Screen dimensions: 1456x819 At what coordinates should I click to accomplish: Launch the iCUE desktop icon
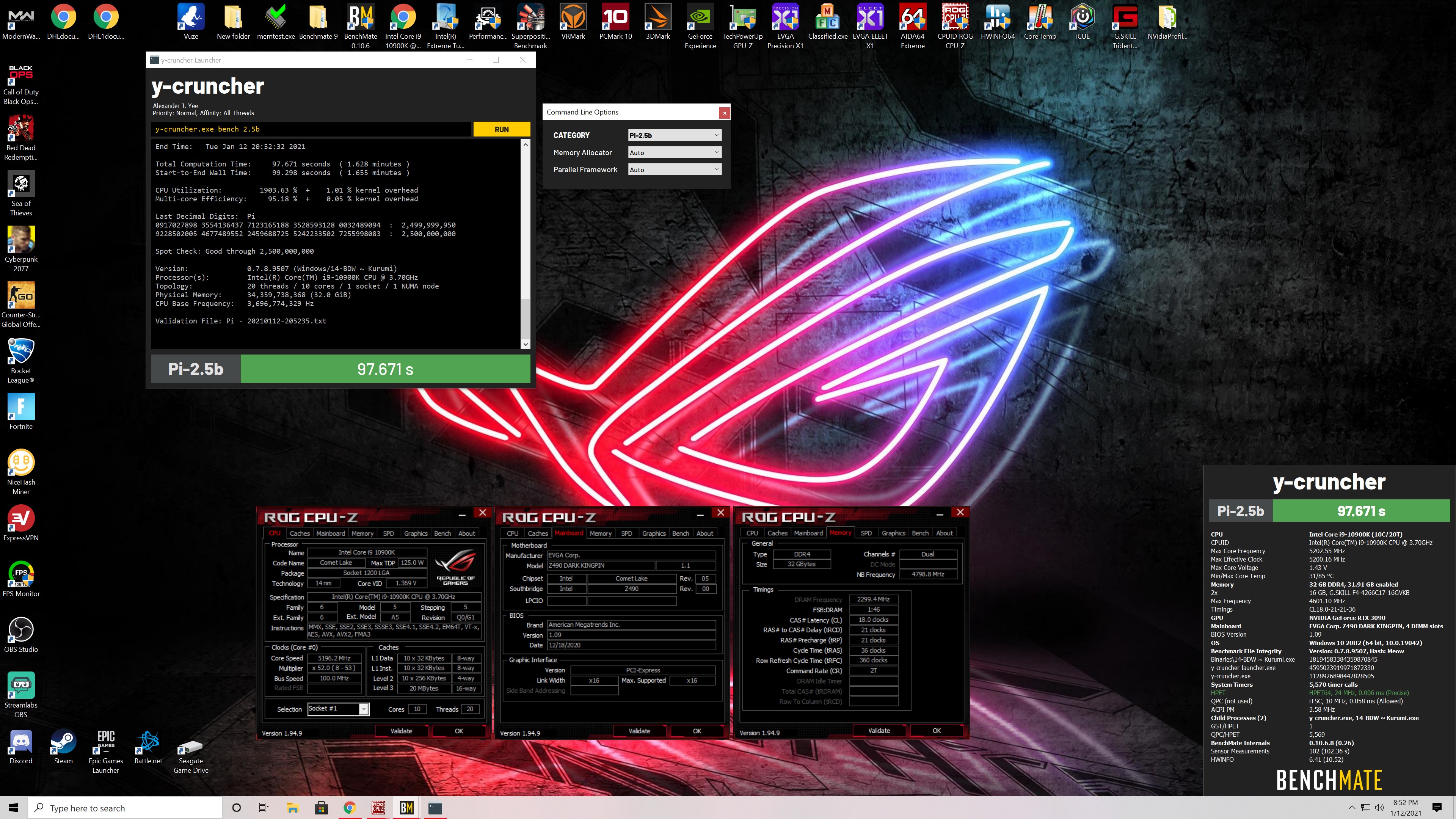(1083, 22)
